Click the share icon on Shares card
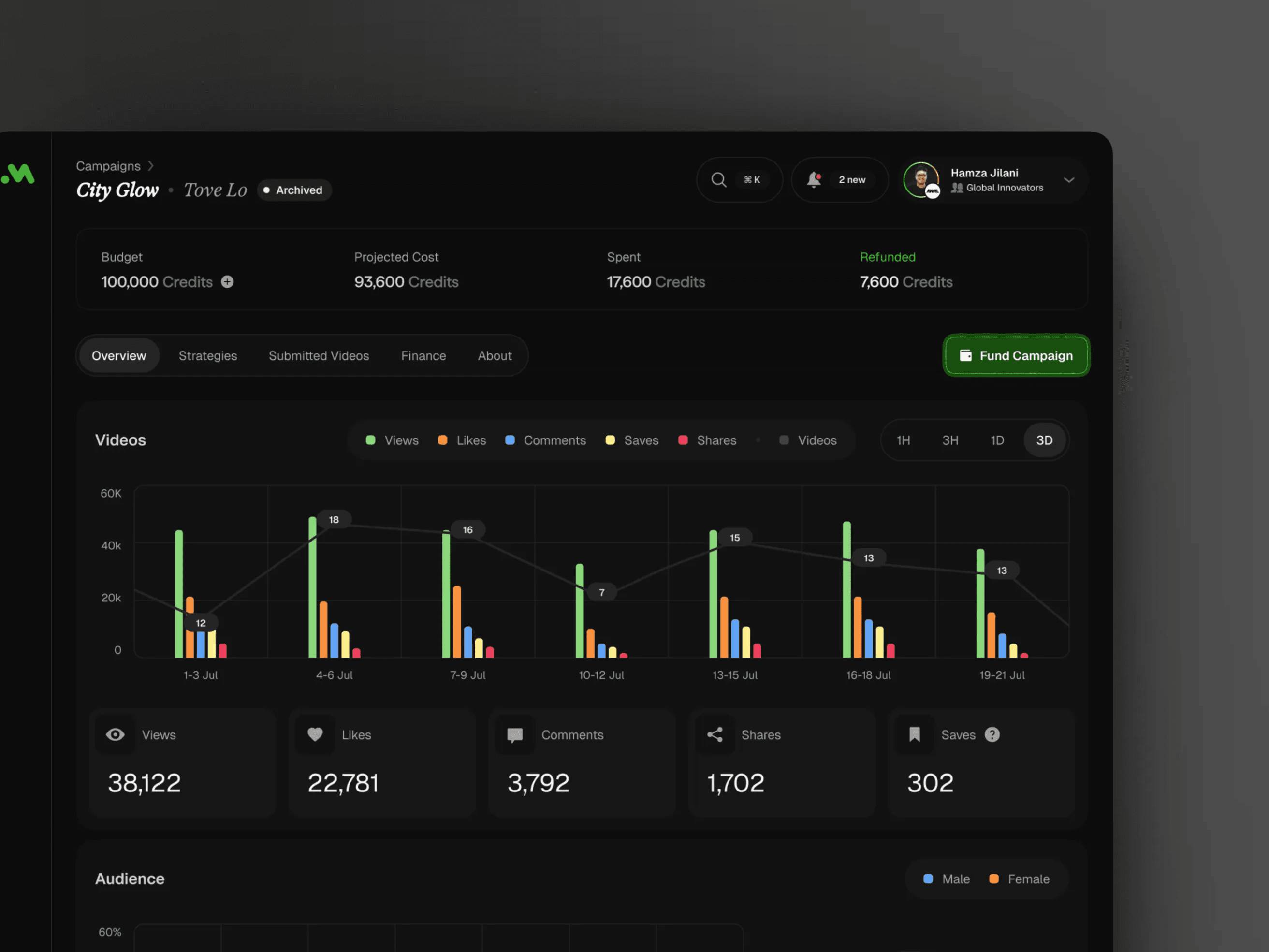1269x952 pixels. tap(715, 734)
